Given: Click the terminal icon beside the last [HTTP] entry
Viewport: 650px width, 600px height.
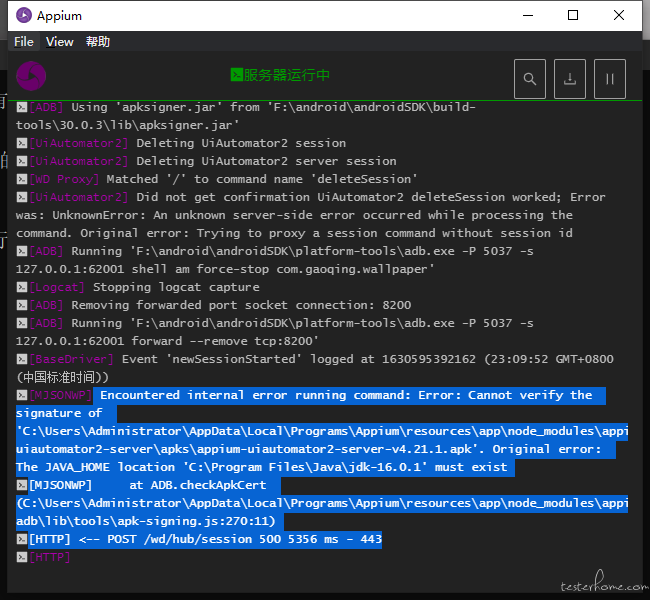Looking at the screenshot, I should pyautogui.click(x=22, y=557).
